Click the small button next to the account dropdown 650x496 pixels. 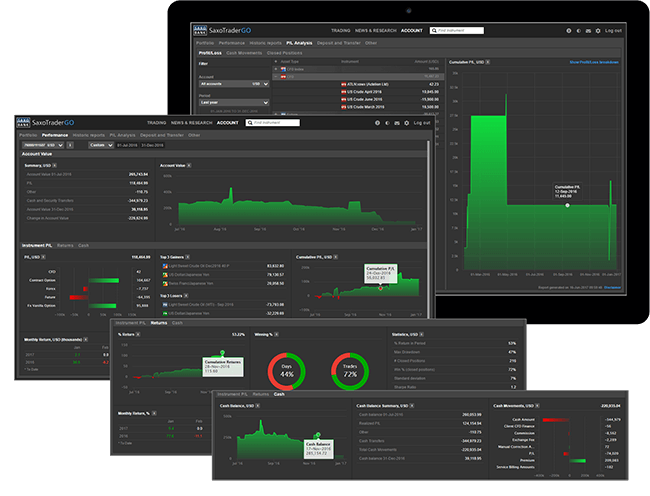(x=70, y=145)
